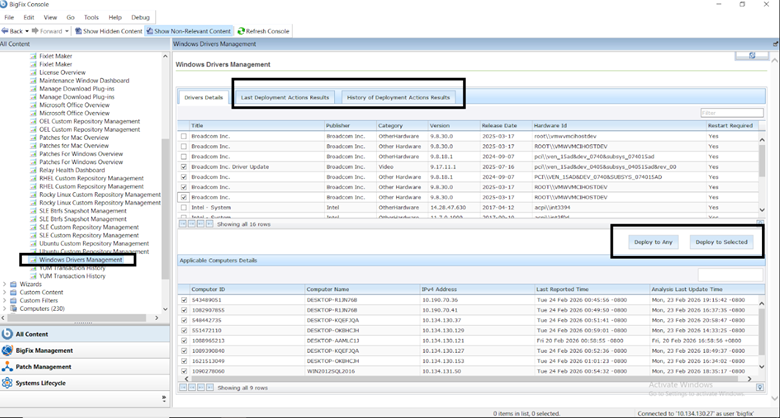This screenshot has height=418, width=780.
Task: Open the Systems Lifecycle domain icon
Action: pos(8,383)
